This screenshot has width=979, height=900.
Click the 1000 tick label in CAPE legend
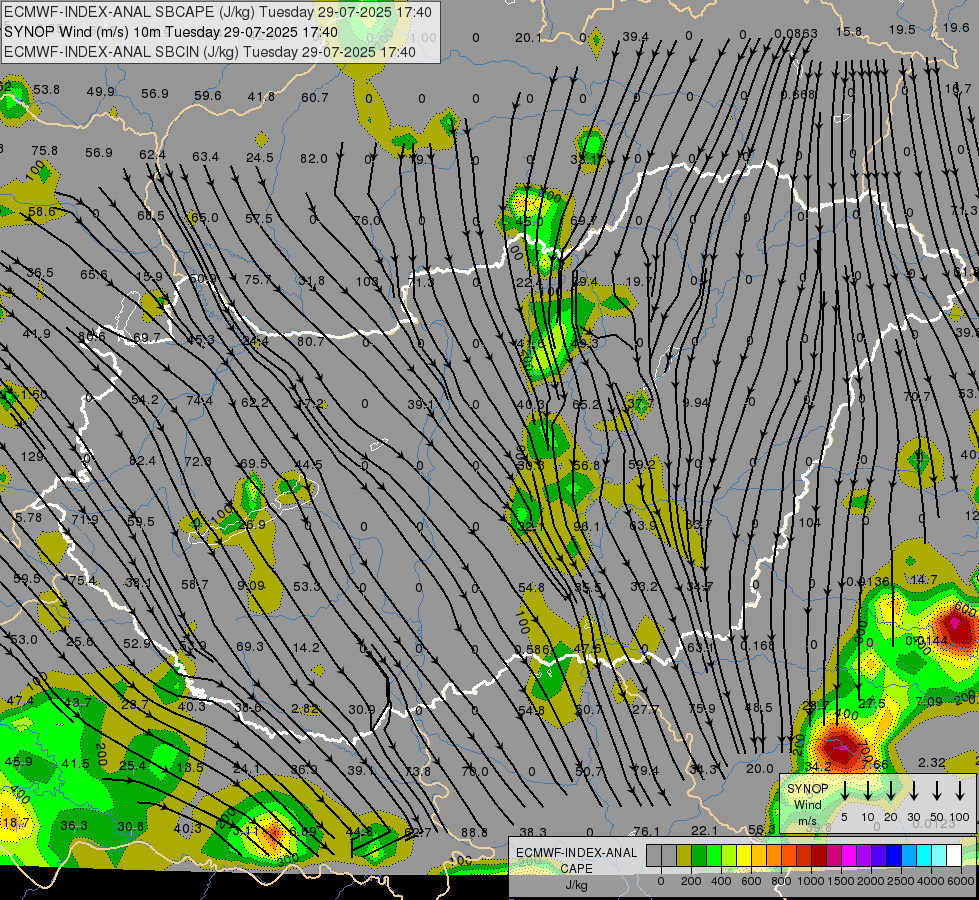pos(811,881)
